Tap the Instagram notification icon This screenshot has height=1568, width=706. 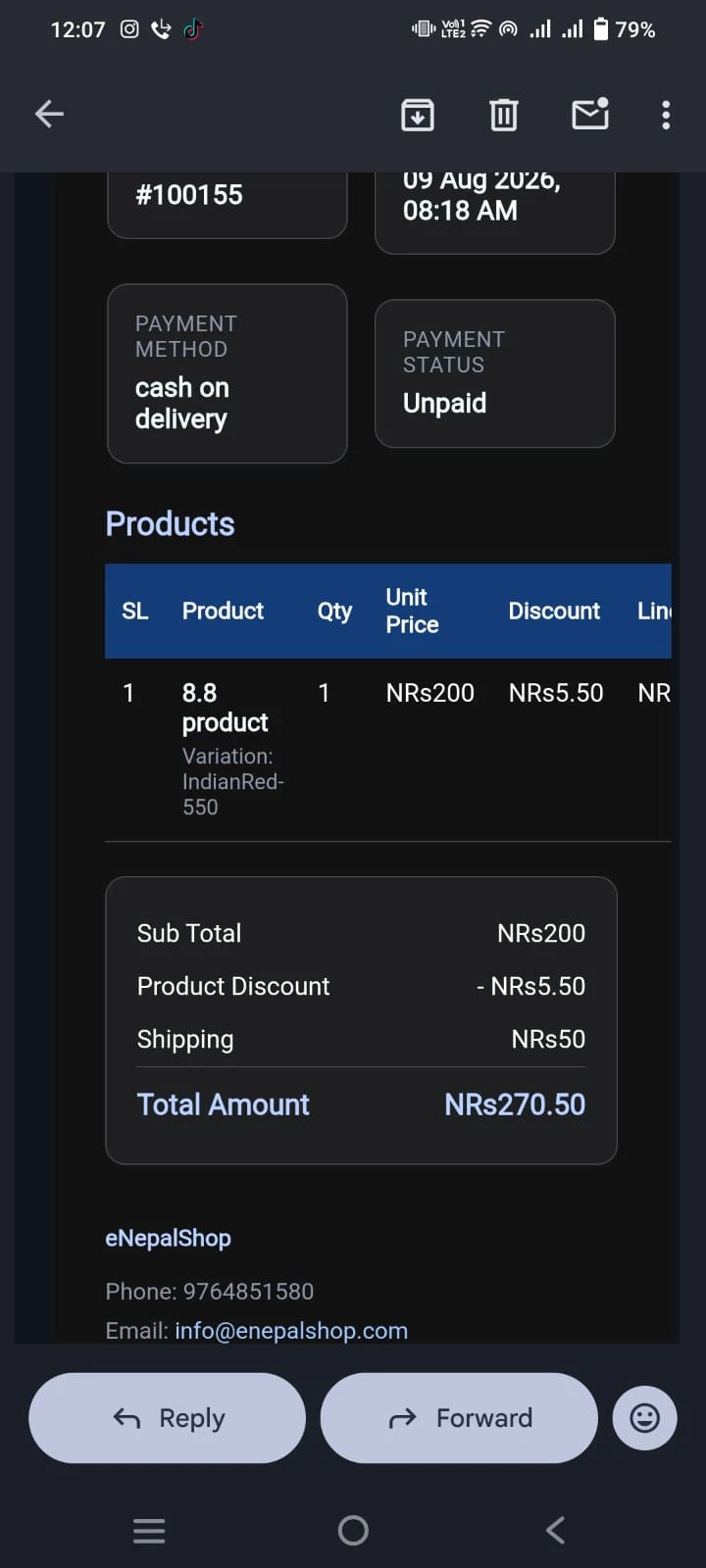pos(129,29)
